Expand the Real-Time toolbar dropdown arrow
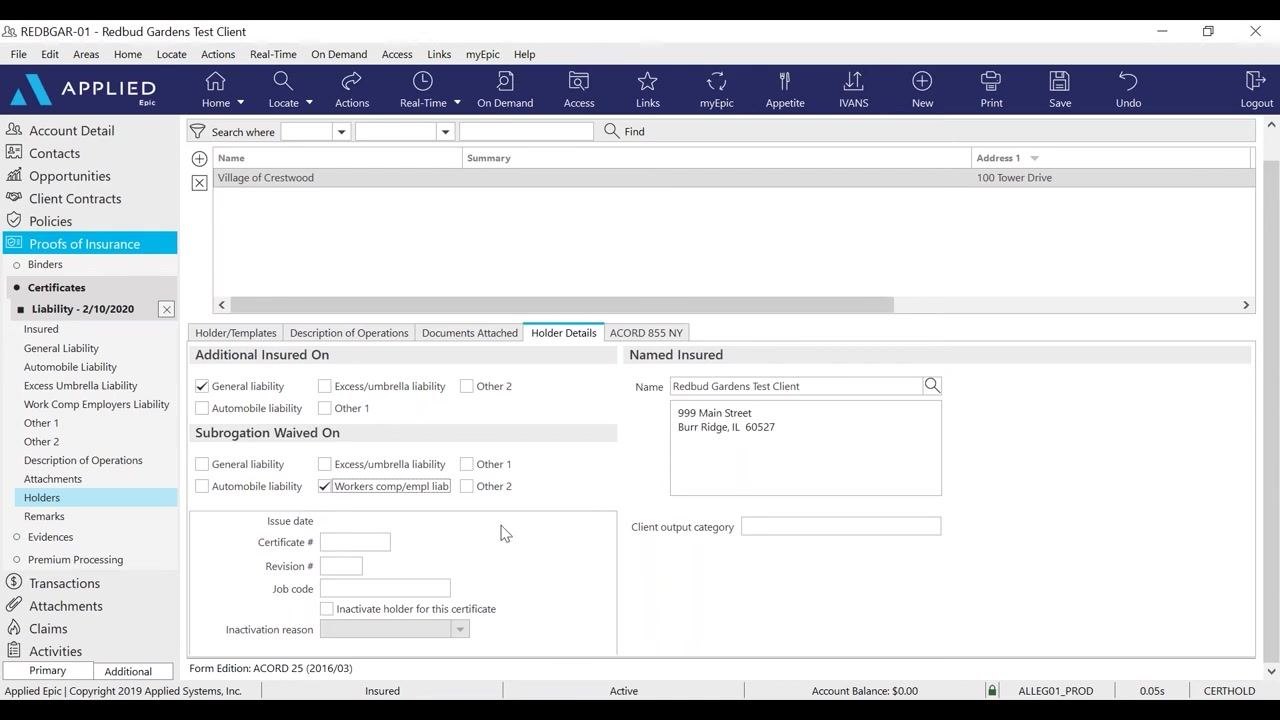Screen dimensions: 1280x720 click(x=457, y=103)
